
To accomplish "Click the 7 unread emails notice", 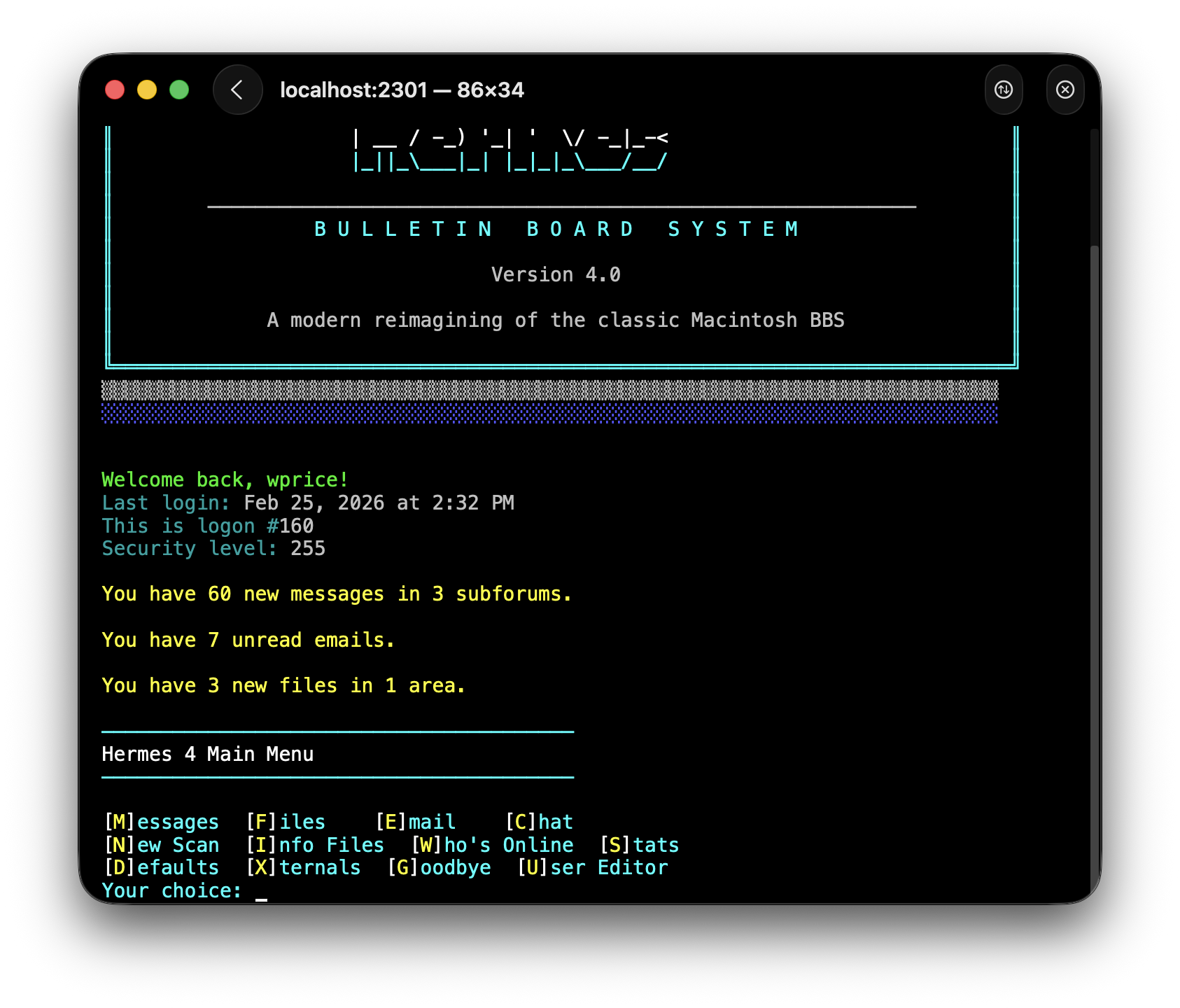I will coord(248,639).
